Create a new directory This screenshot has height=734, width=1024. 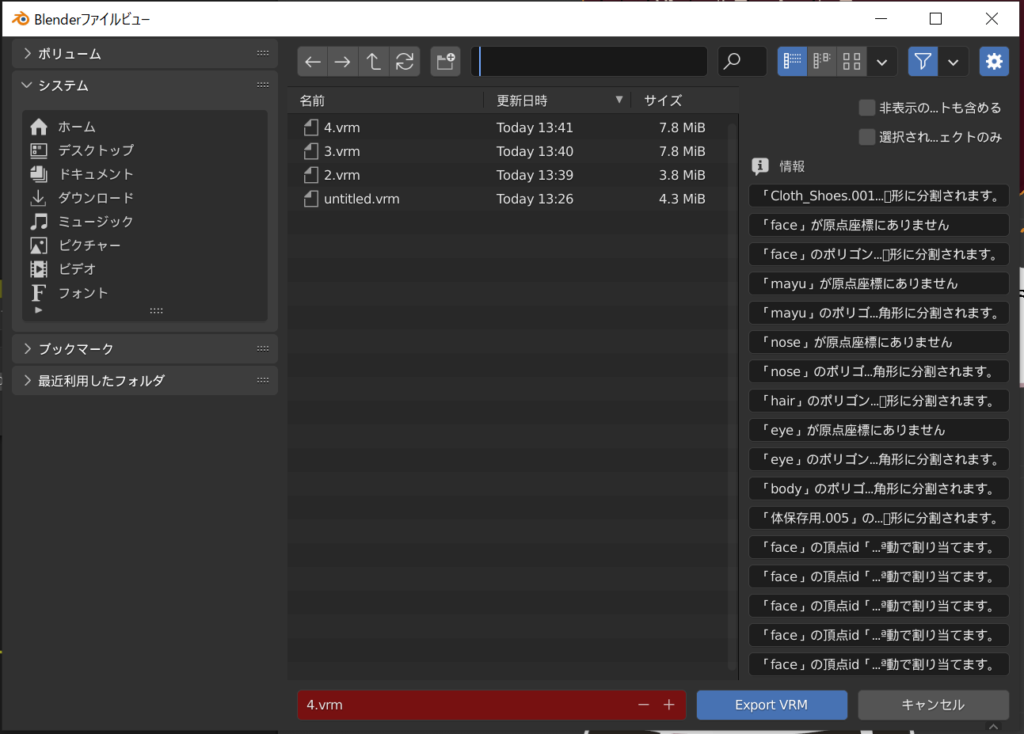click(445, 61)
